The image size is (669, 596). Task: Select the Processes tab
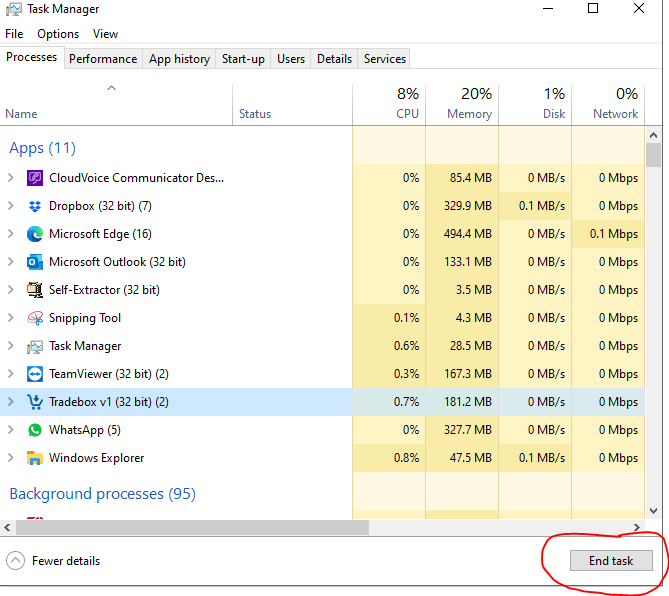32,57
